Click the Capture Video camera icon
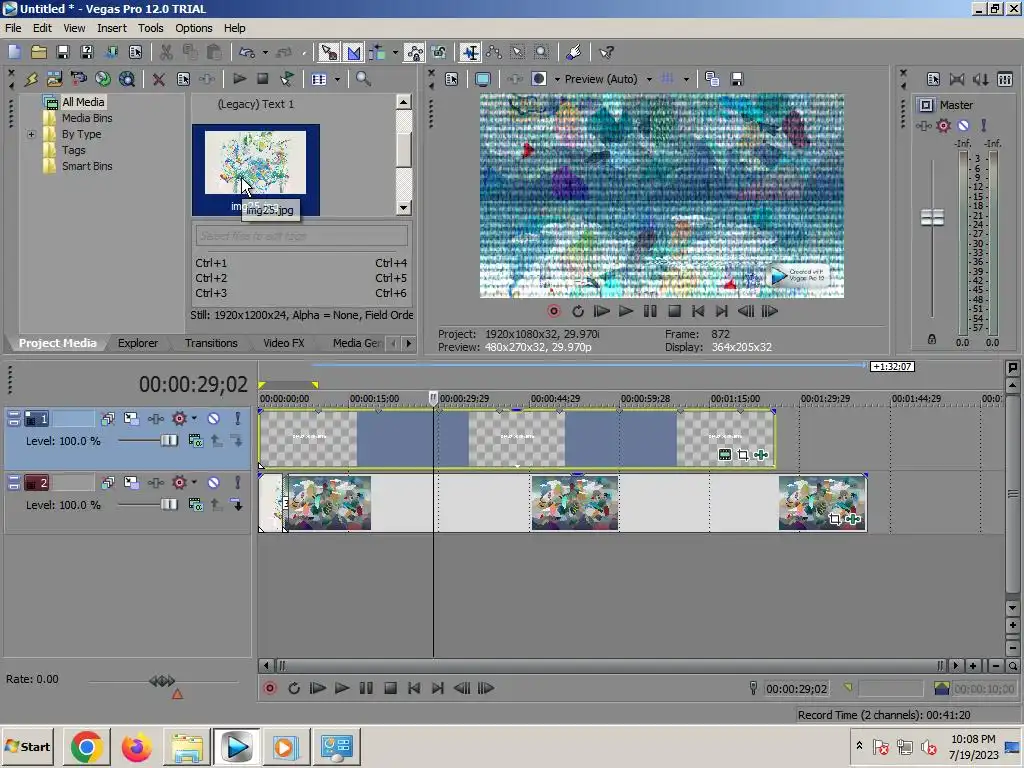The height and width of the screenshot is (768, 1024). coord(78,79)
